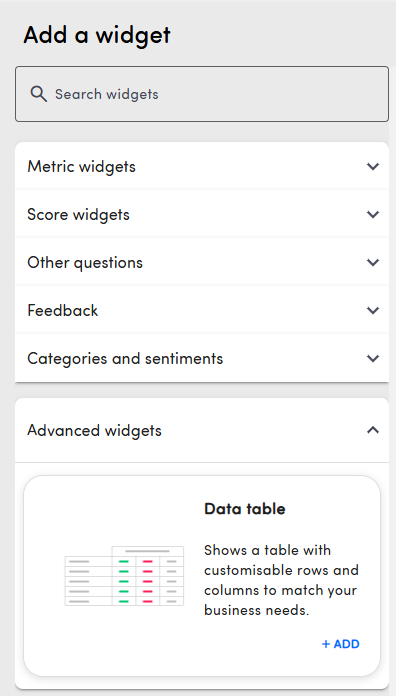Add the Data table widget

(341, 644)
